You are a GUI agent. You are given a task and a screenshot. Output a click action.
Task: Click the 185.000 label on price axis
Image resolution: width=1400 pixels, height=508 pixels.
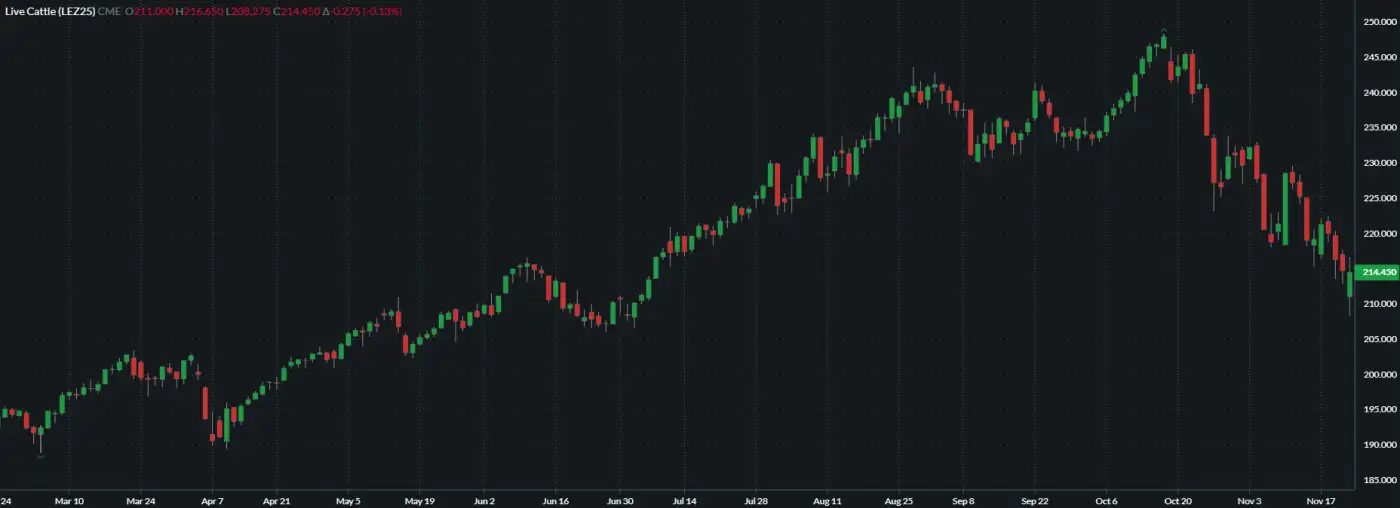coord(1379,480)
